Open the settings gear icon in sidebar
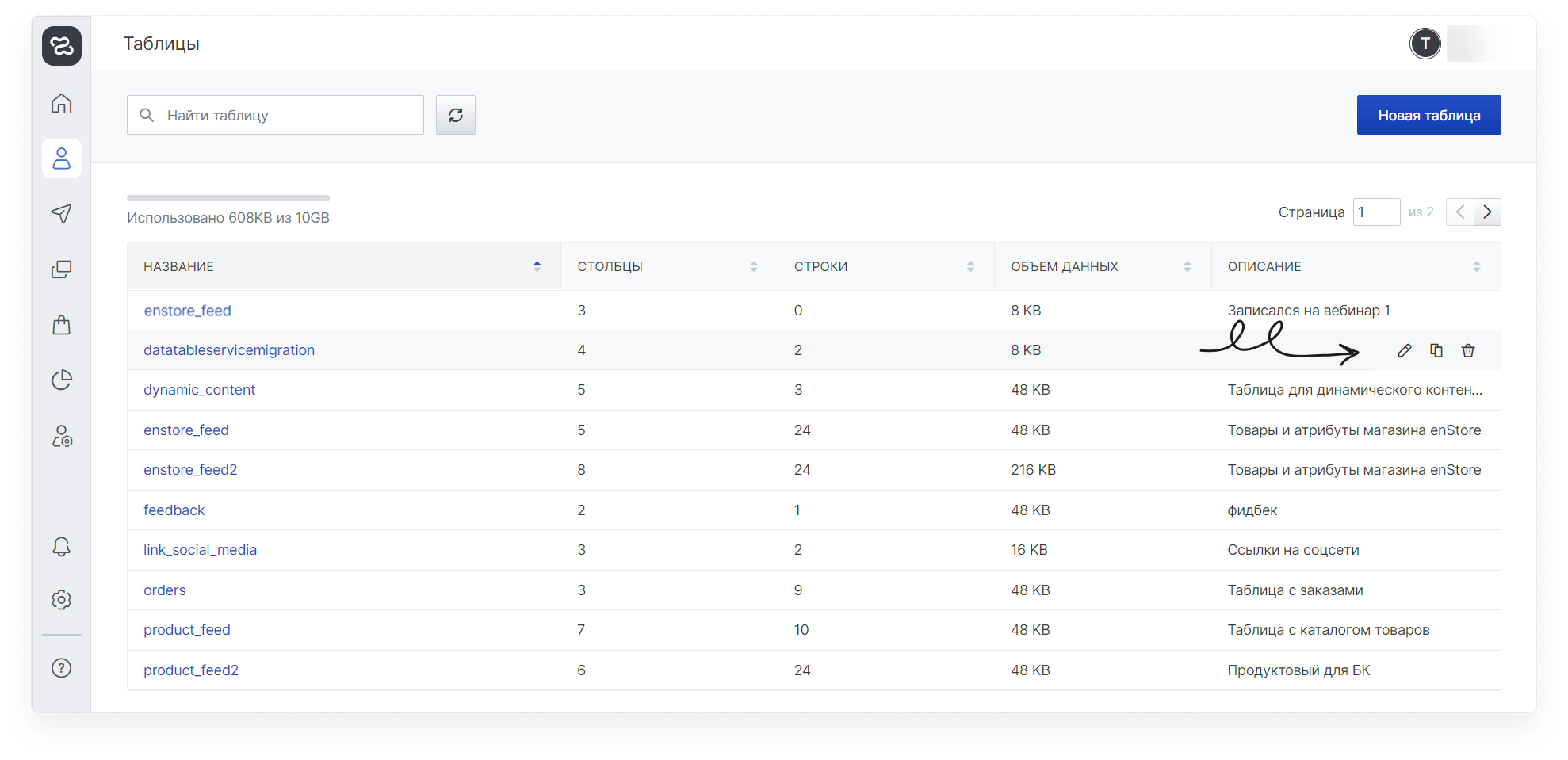Image resolution: width=1568 pixels, height=760 pixels. [62, 600]
